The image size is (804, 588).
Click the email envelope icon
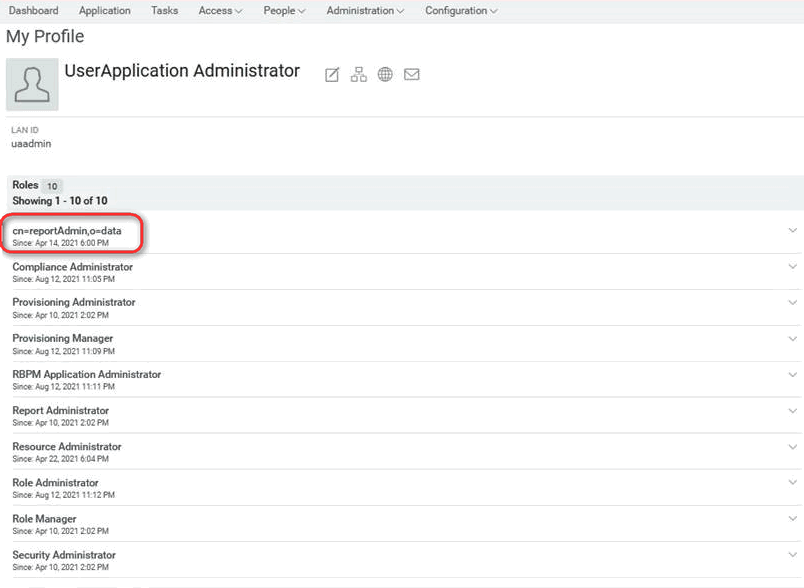(411, 75)
